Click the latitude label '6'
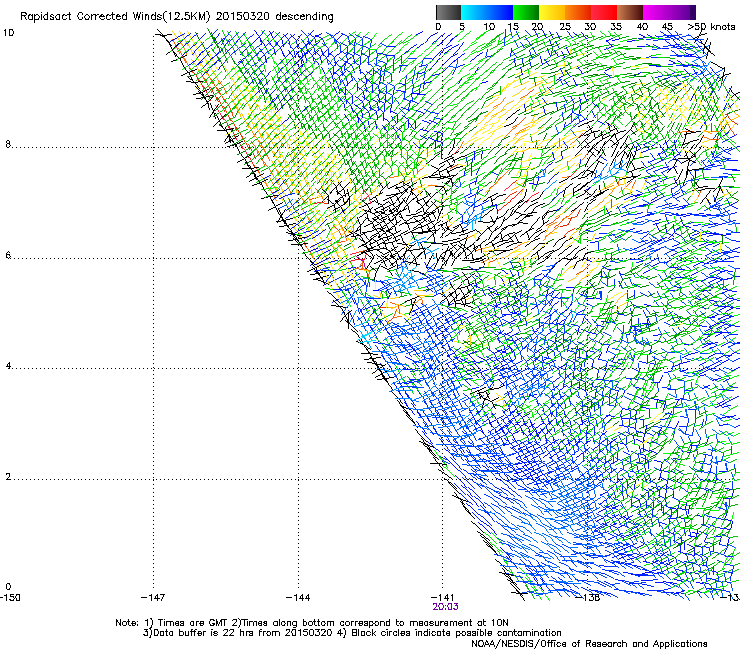 [x=8, y=255]
